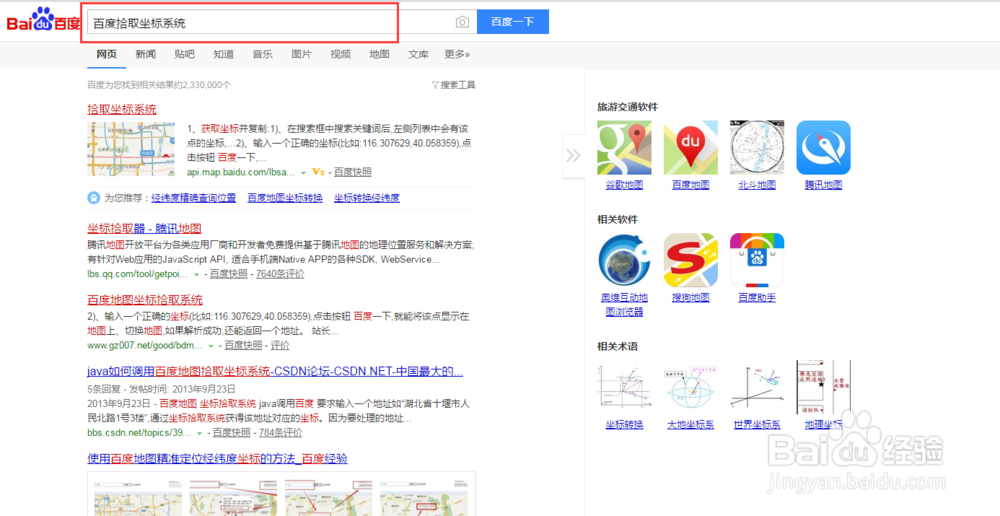Open 经纬度精确查询位置 suggestion

[194, 198]
